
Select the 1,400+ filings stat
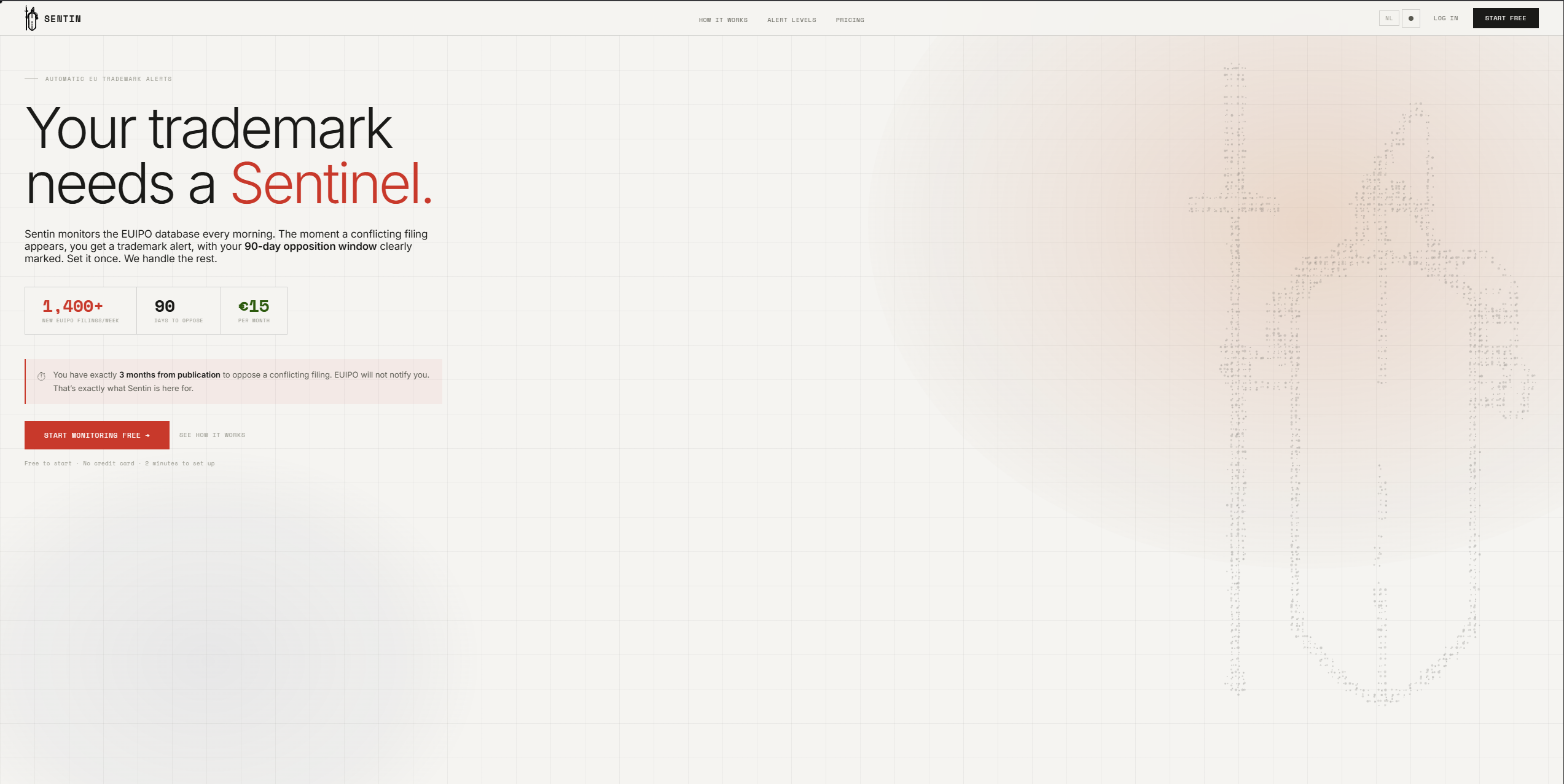coord(80,311)
